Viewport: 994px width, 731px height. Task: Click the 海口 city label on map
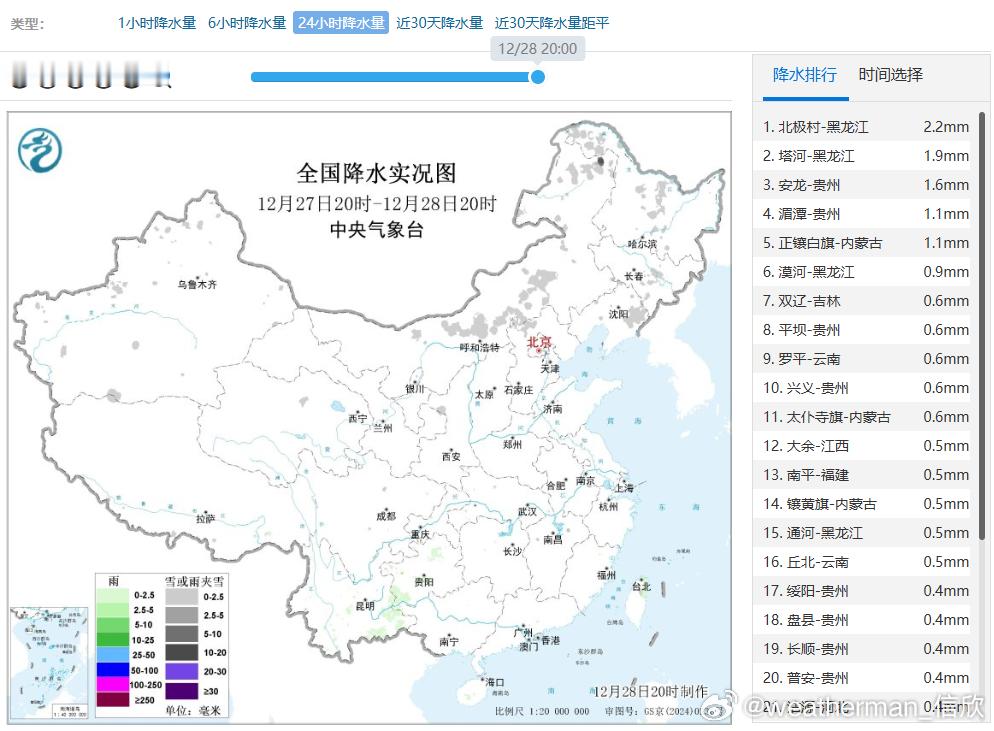[x=494, y=682]
